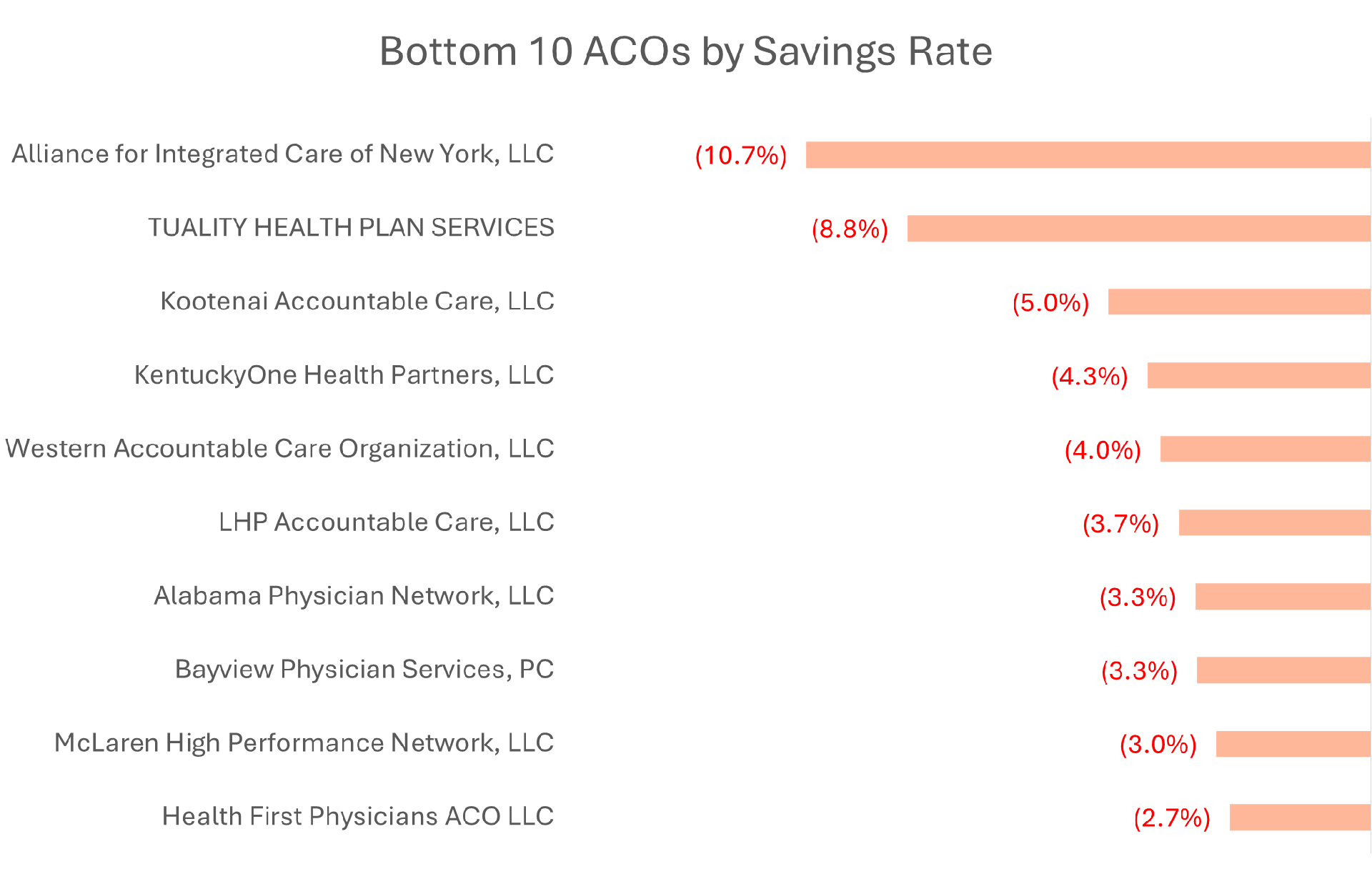1372x889 pixels.
Task: Click the (10.7%) data label
Action: (741, 155)
